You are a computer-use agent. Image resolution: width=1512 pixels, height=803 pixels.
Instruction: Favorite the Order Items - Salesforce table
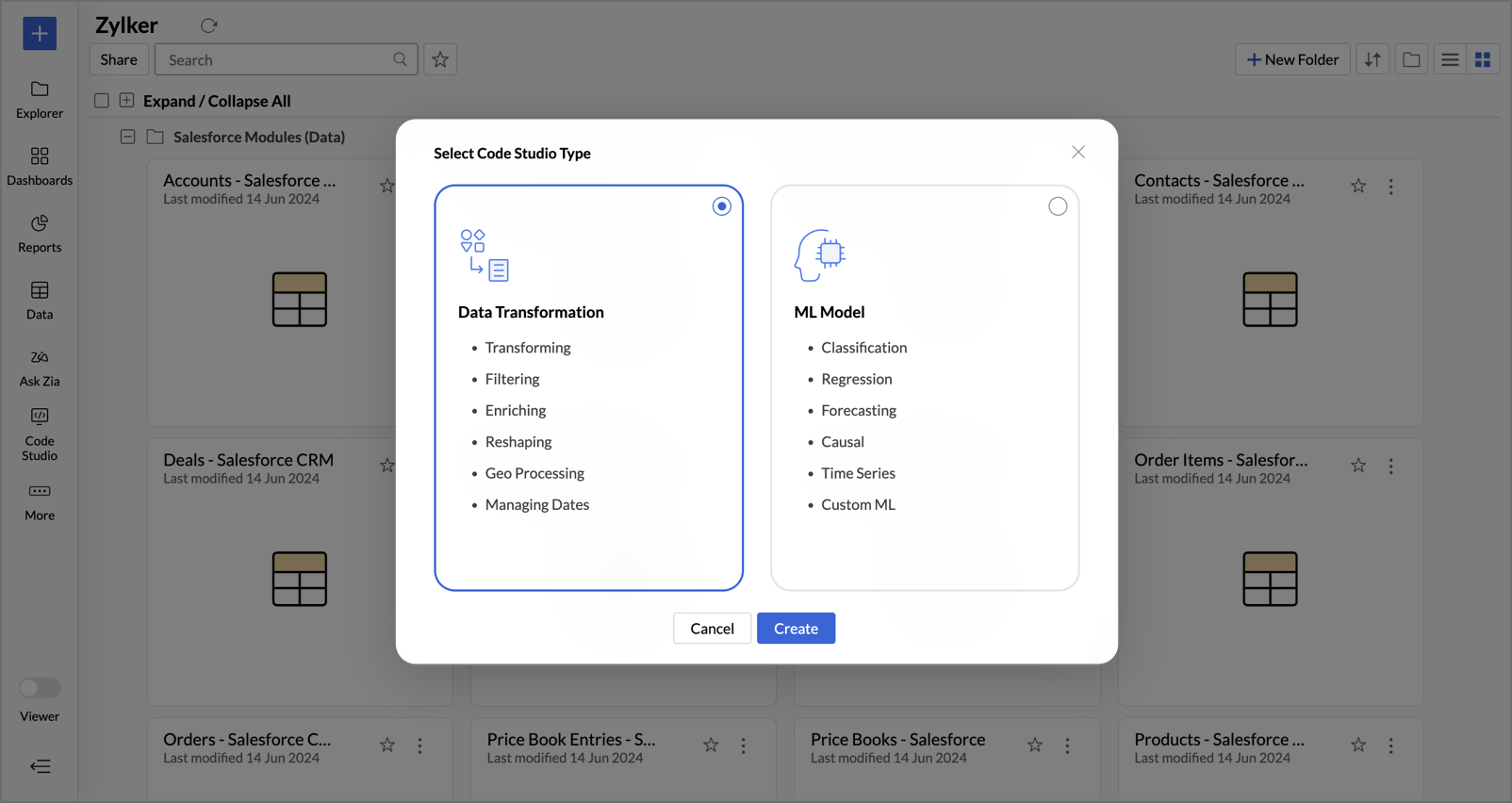1358,466
